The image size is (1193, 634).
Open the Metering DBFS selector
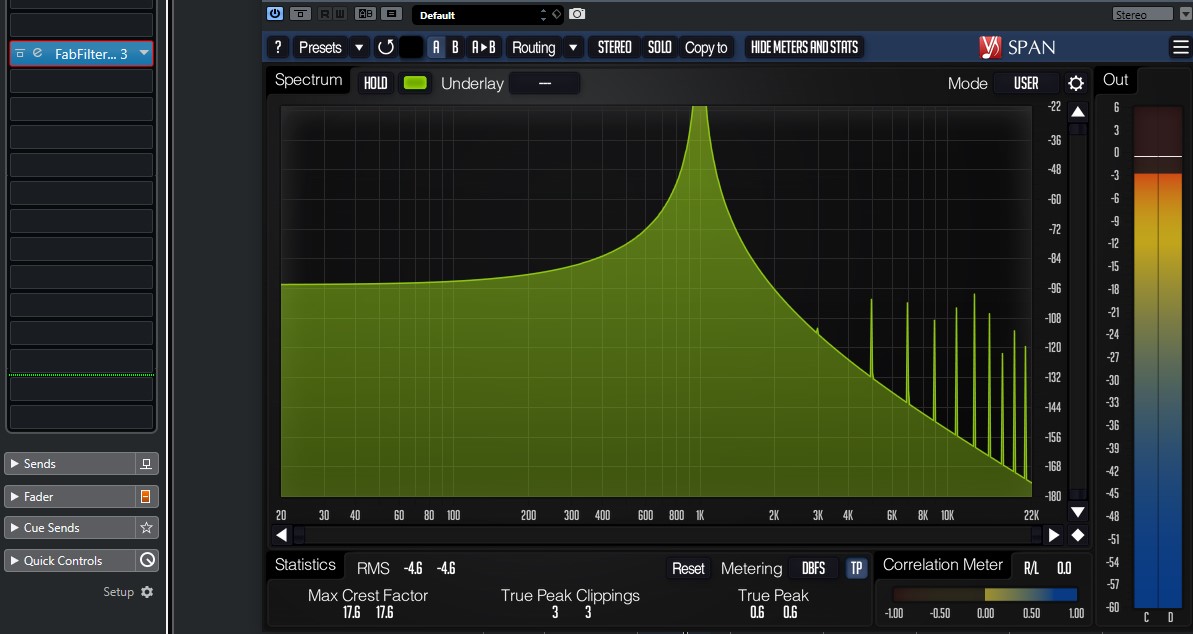(813, 569)
